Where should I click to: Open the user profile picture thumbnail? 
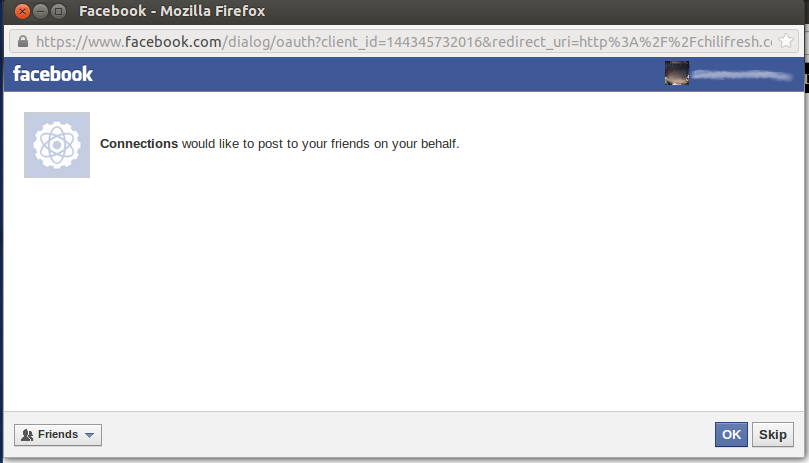pos(677,74)
